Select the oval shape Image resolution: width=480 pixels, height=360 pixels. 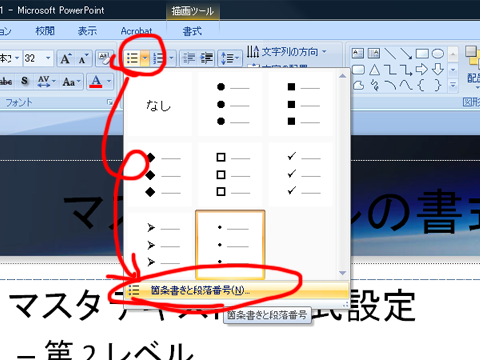[438, 53]
